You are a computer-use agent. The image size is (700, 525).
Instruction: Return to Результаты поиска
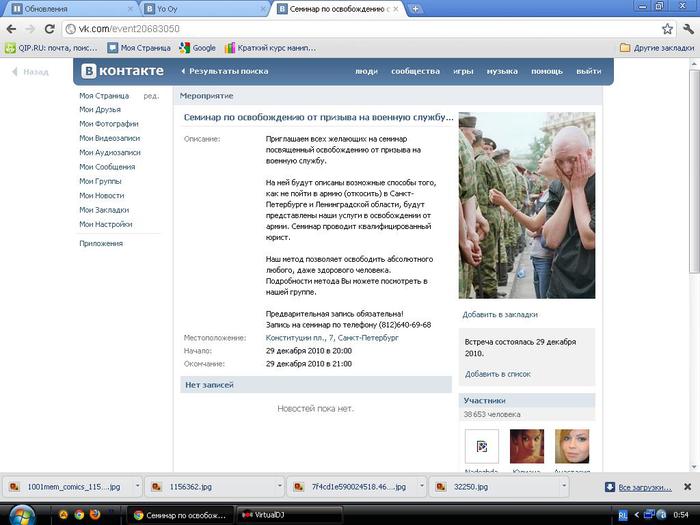(x=225, y=71)
